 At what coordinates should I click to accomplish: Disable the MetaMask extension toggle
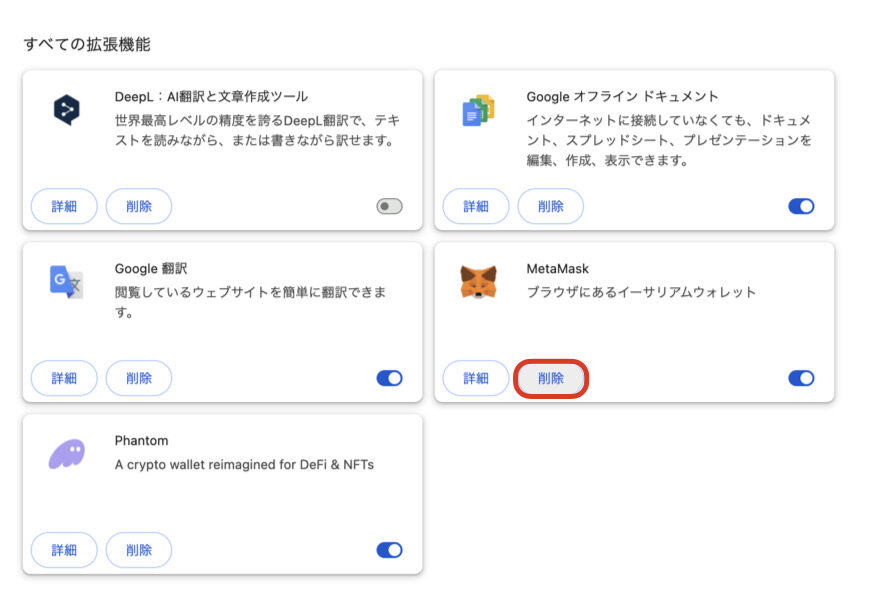click(x=801, y=378)
